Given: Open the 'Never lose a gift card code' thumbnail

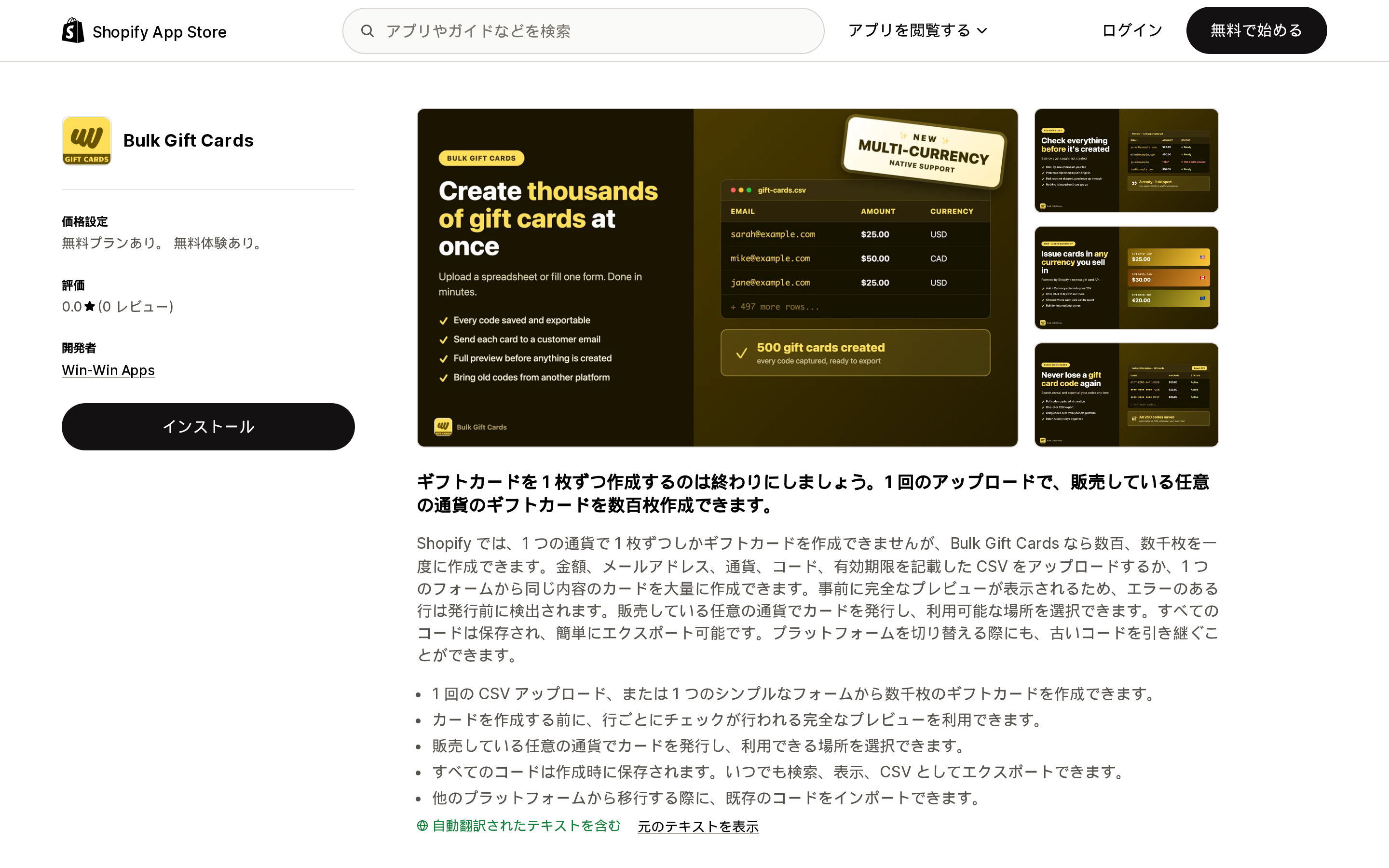Looking at the screenshot, I should coord(1126,395).
